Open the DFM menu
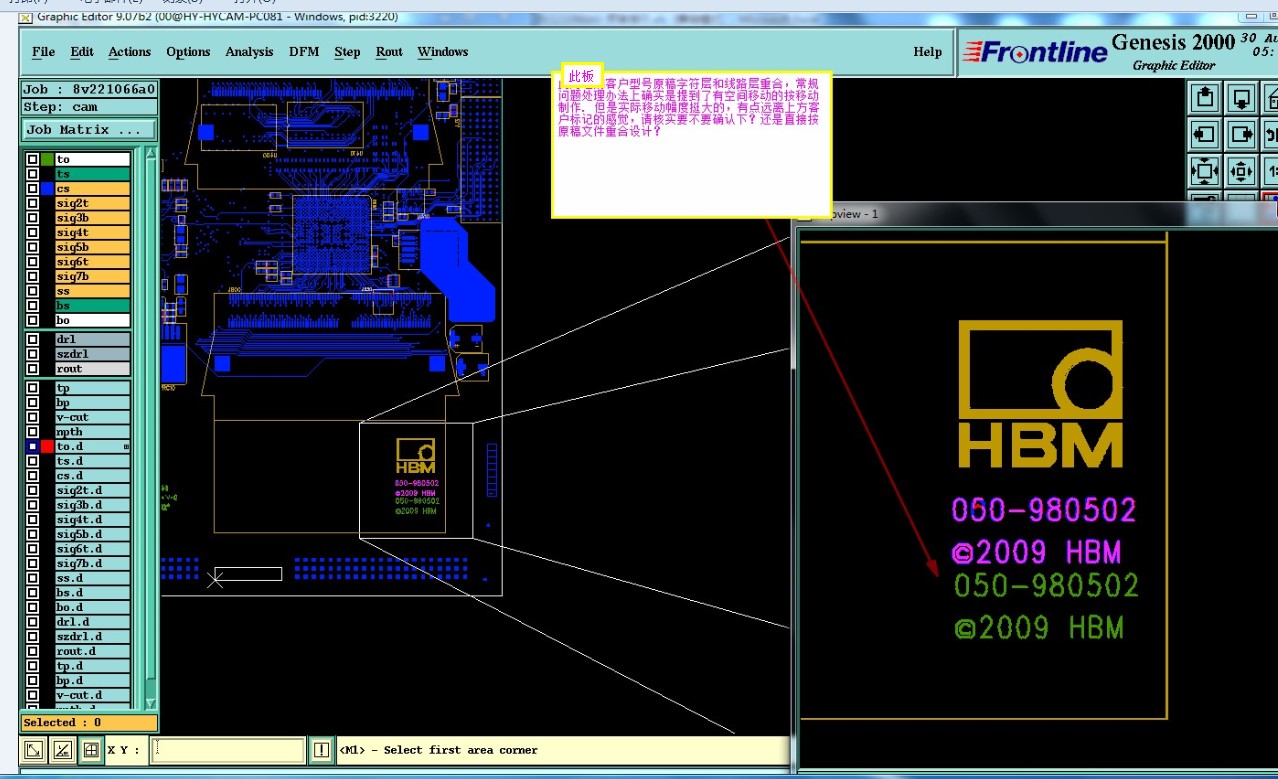 click(x=304, y=52)
